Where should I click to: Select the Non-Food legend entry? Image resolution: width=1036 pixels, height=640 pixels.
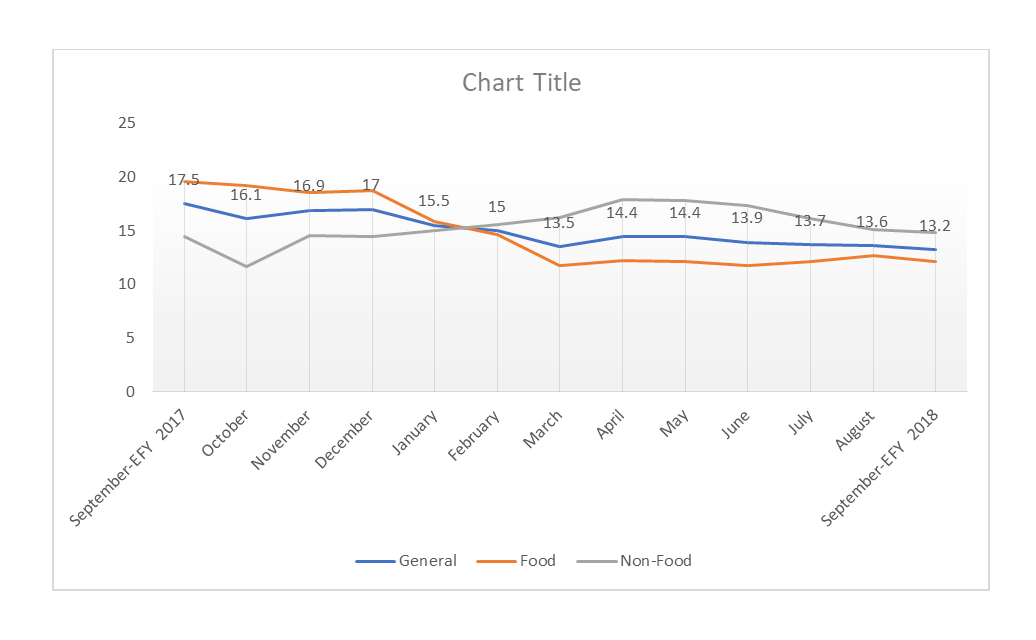pyautogui.click(x=655, y=561)
